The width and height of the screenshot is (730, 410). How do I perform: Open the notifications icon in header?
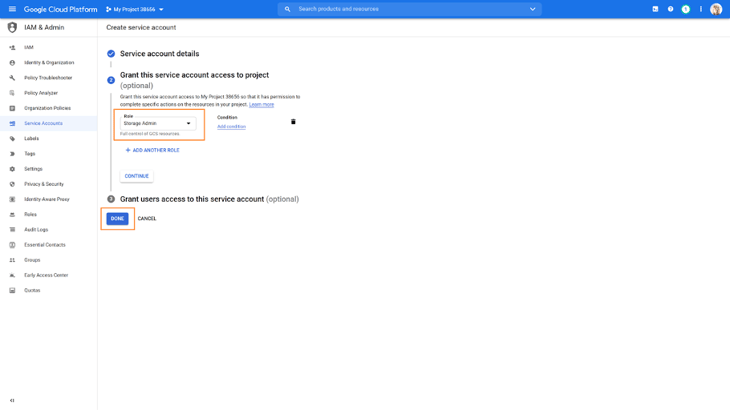click(x=685, y=9)
